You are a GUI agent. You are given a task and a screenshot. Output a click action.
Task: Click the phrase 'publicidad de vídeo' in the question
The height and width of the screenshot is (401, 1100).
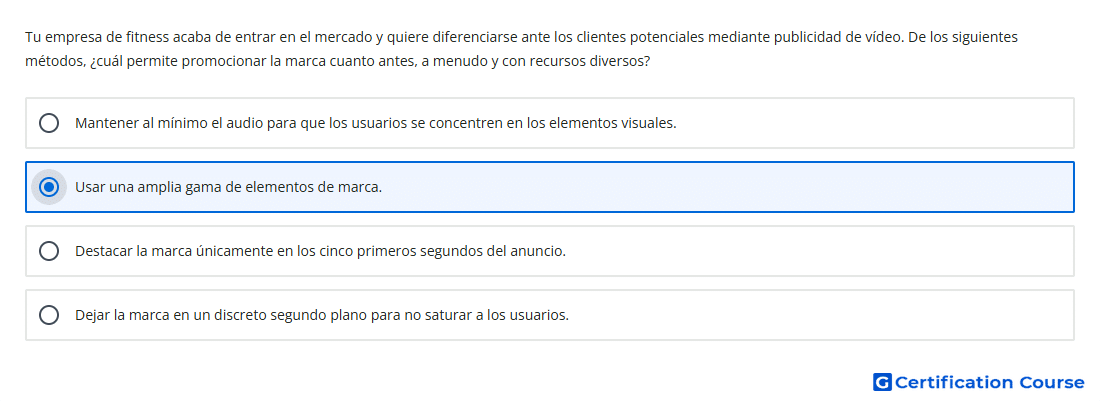[x=838, y=37]
